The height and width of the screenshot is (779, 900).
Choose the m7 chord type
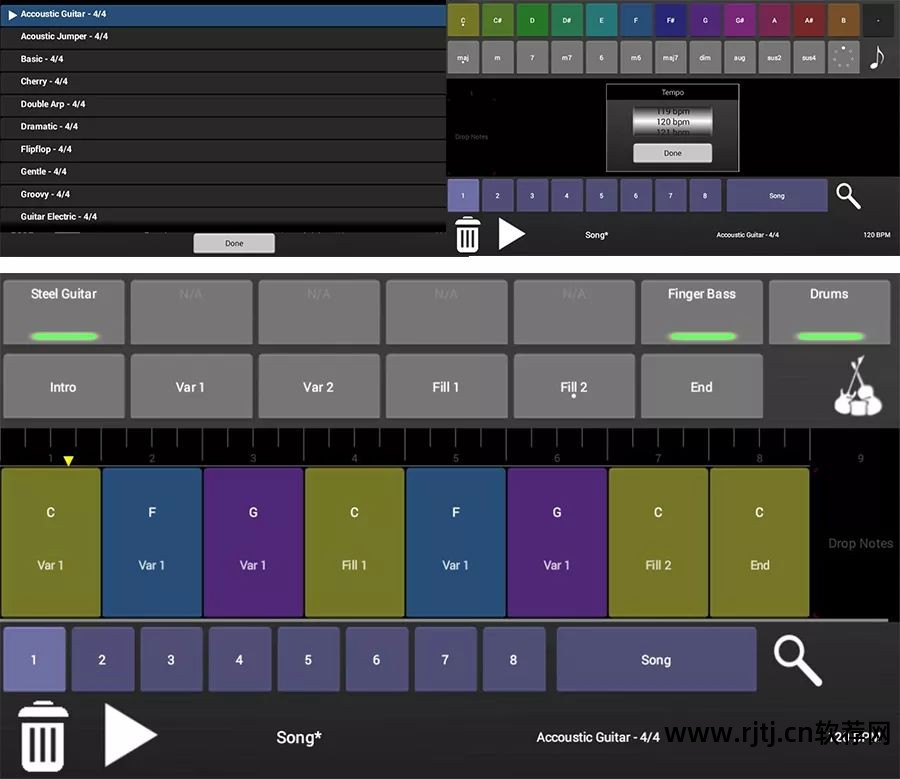tap(567, 57)
